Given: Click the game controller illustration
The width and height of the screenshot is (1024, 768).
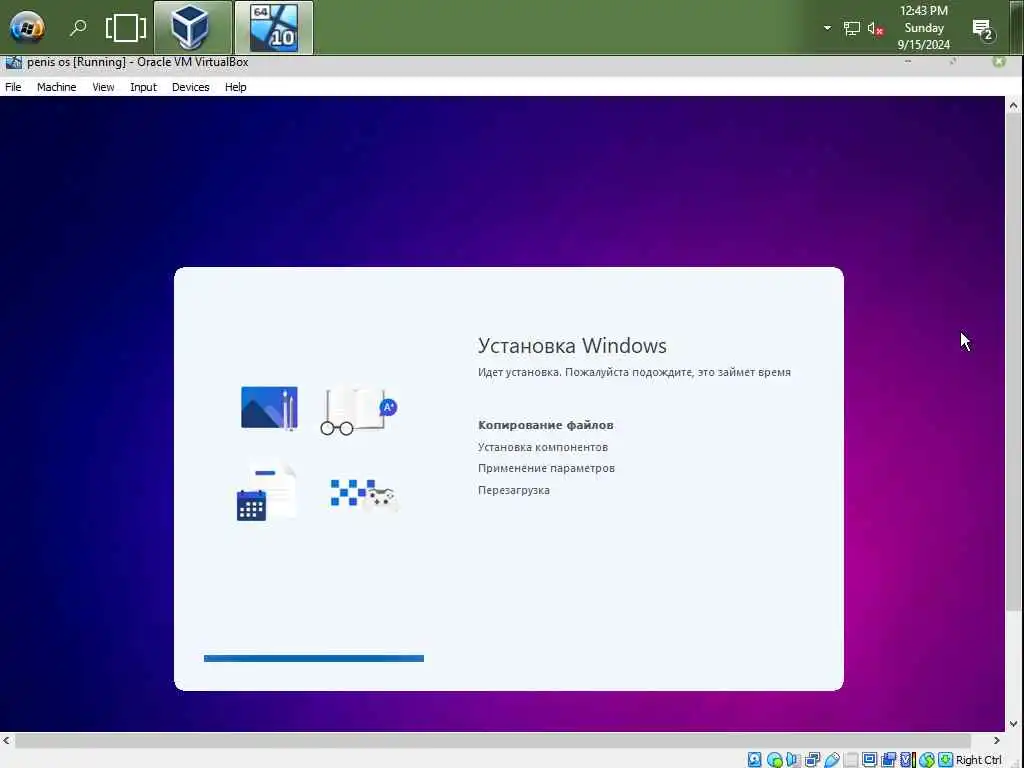Looking at the screenshot, I should [x=364, y=496].
